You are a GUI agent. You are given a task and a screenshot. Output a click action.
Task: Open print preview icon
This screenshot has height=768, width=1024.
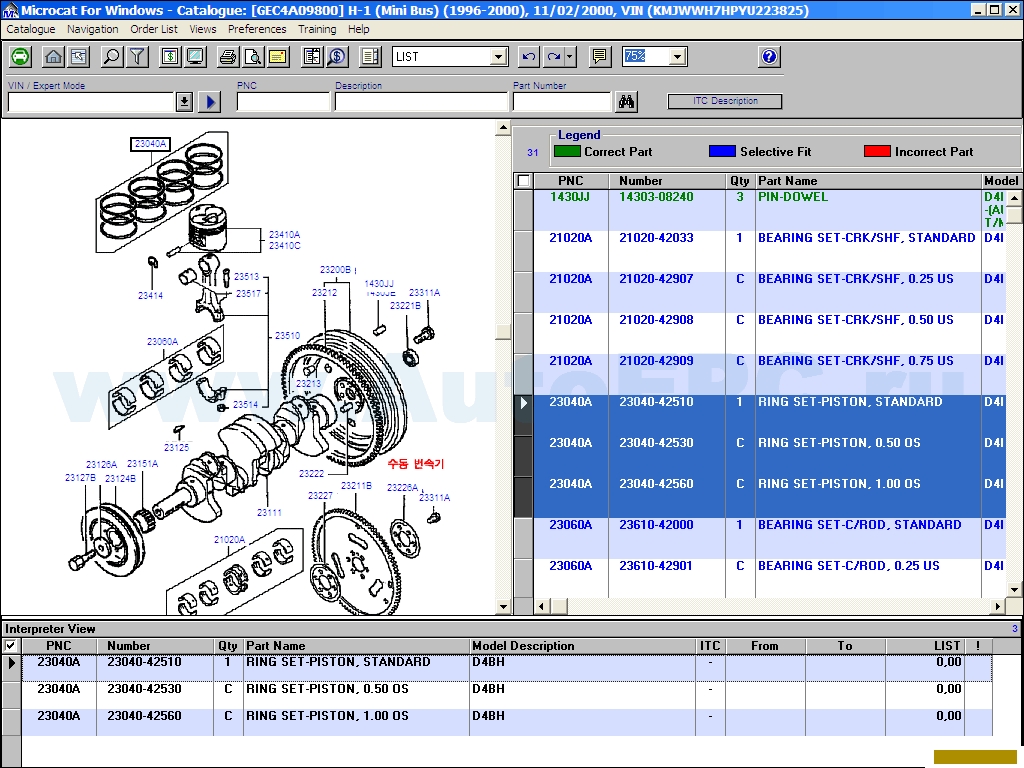[253, 57]
